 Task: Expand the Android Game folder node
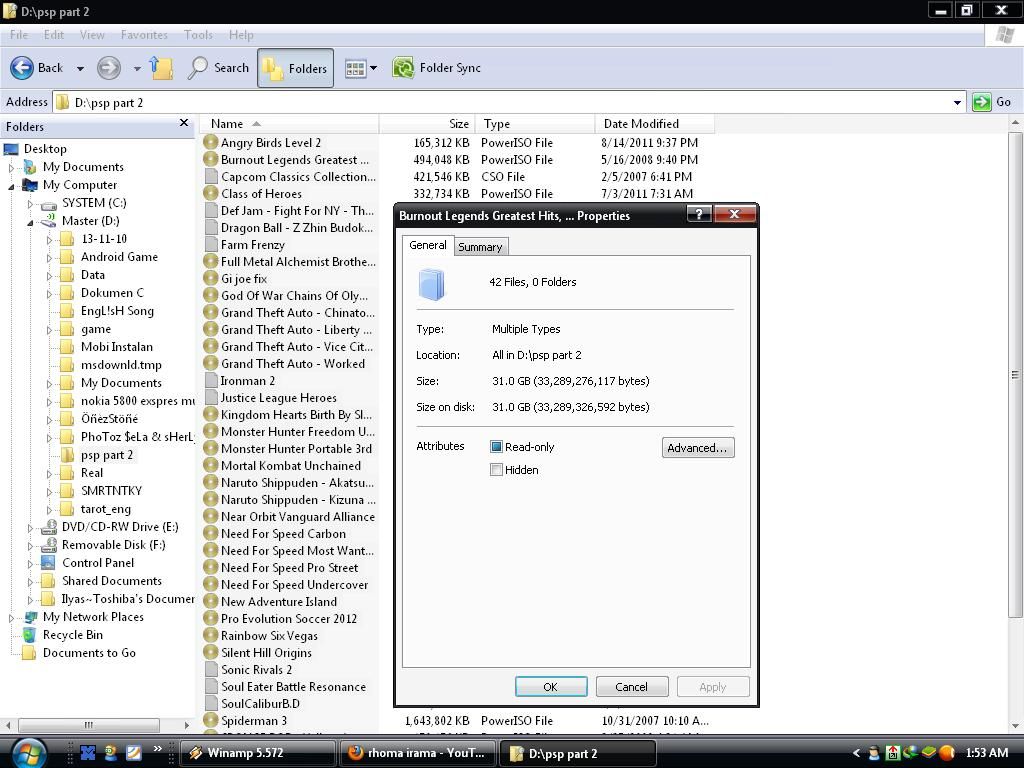[49, 258]
